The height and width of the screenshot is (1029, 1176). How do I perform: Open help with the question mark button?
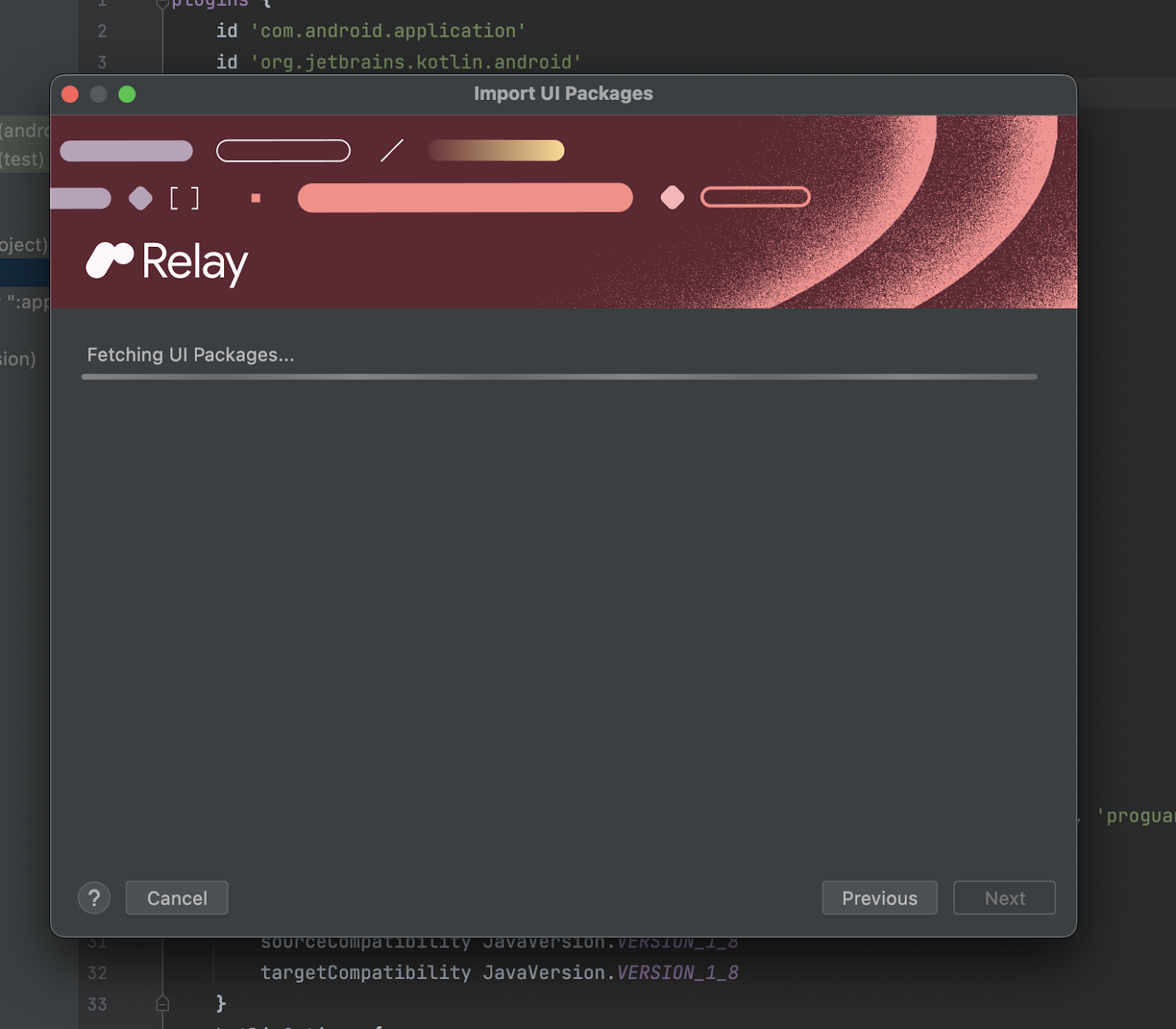[94, 897]
